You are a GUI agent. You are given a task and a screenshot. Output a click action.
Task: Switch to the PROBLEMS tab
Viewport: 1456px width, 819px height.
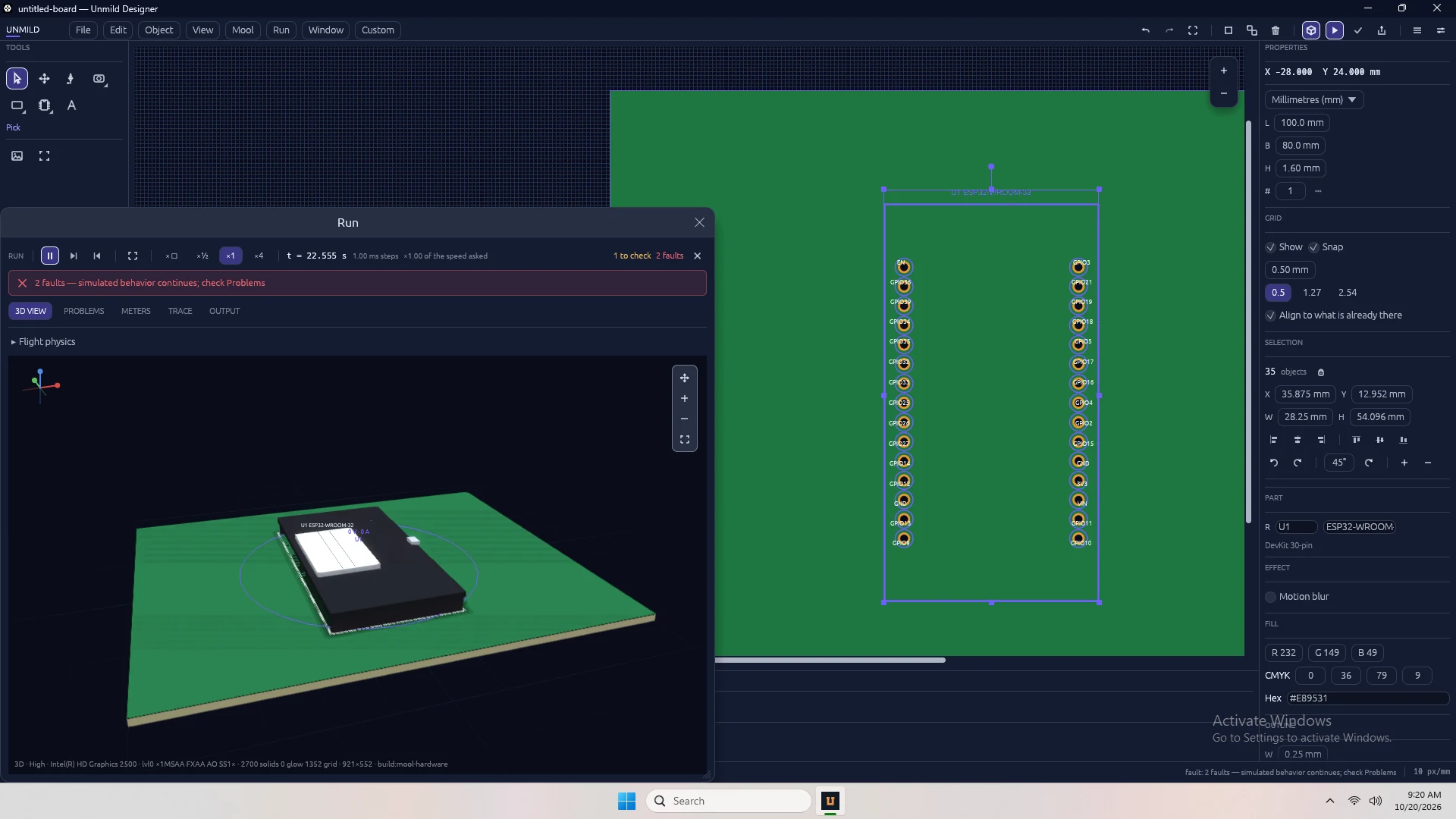tap(84, 312)
